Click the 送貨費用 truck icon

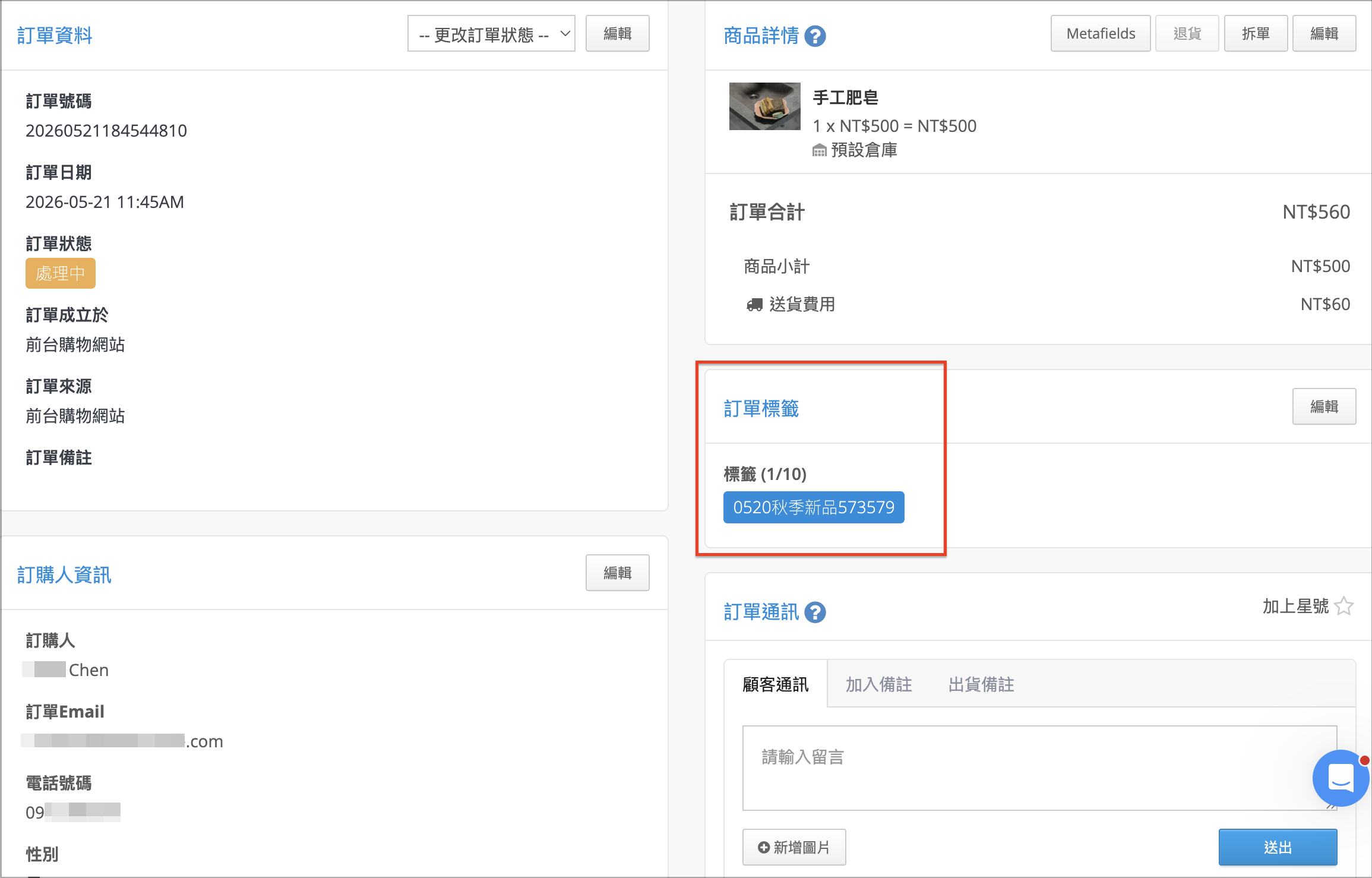click(x=754, y=305)
